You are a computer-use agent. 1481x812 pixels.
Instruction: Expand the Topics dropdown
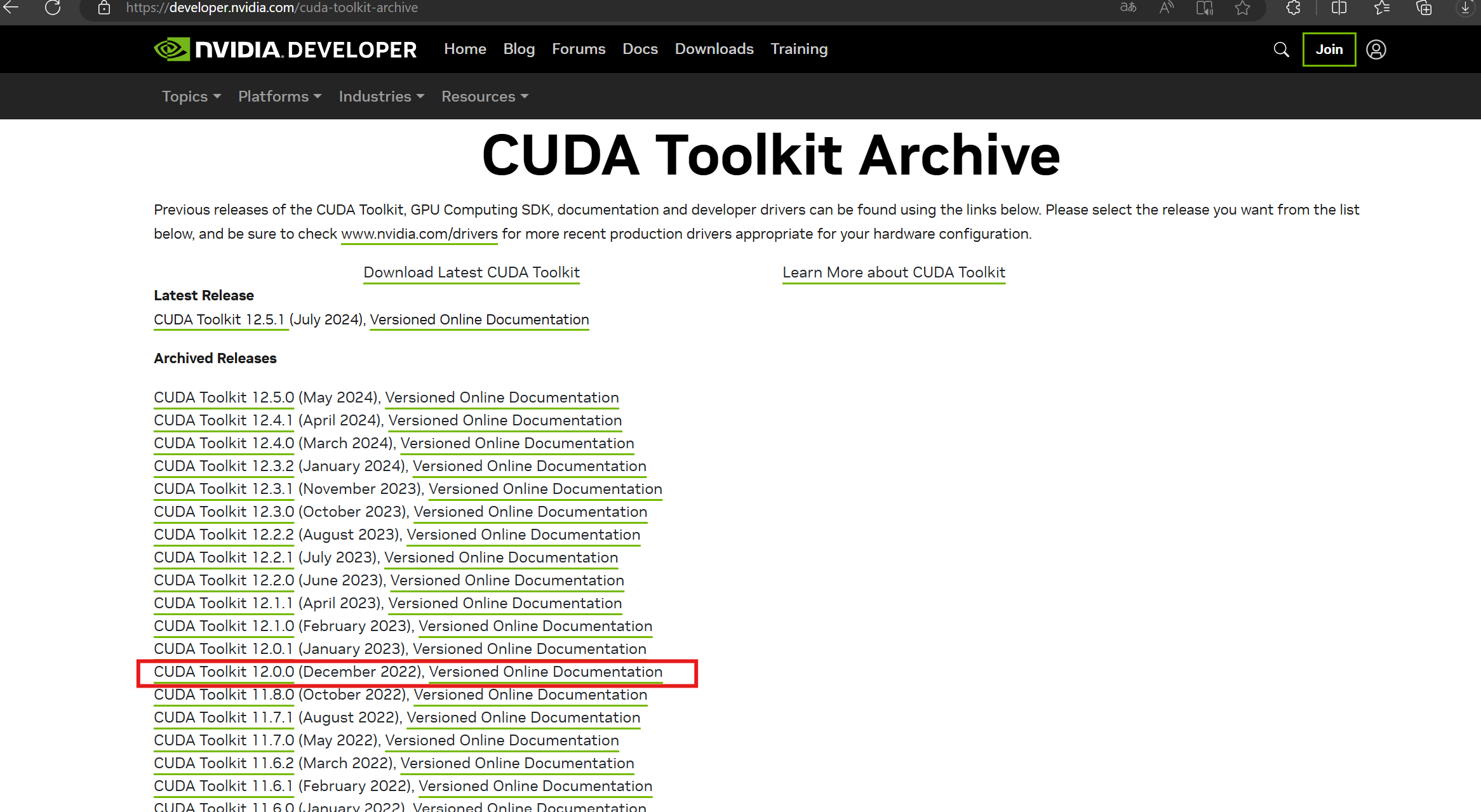click(191, 97)
